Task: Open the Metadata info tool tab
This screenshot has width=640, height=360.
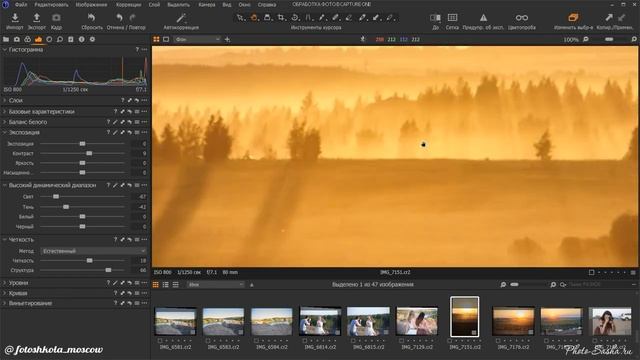Action: pyautogui.click(x=82, y=40)
